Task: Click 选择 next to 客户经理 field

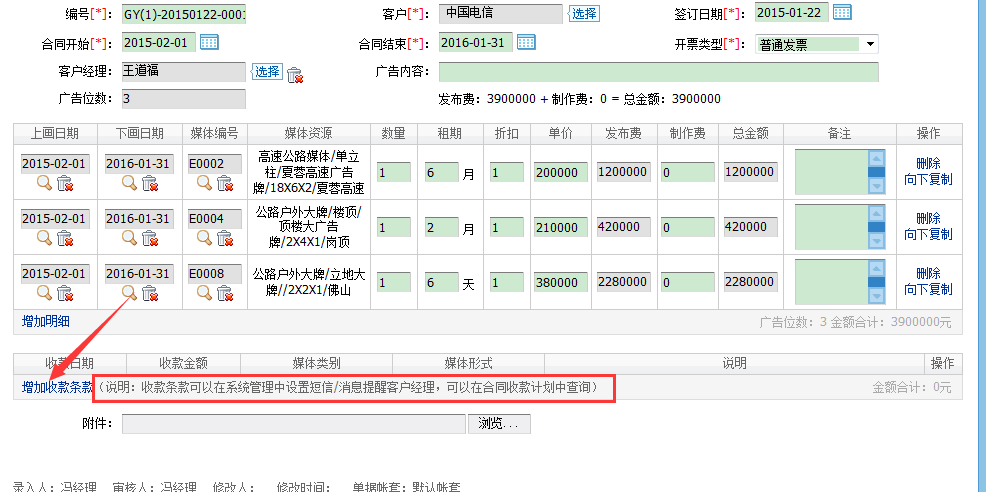Action: coord(267,72)
